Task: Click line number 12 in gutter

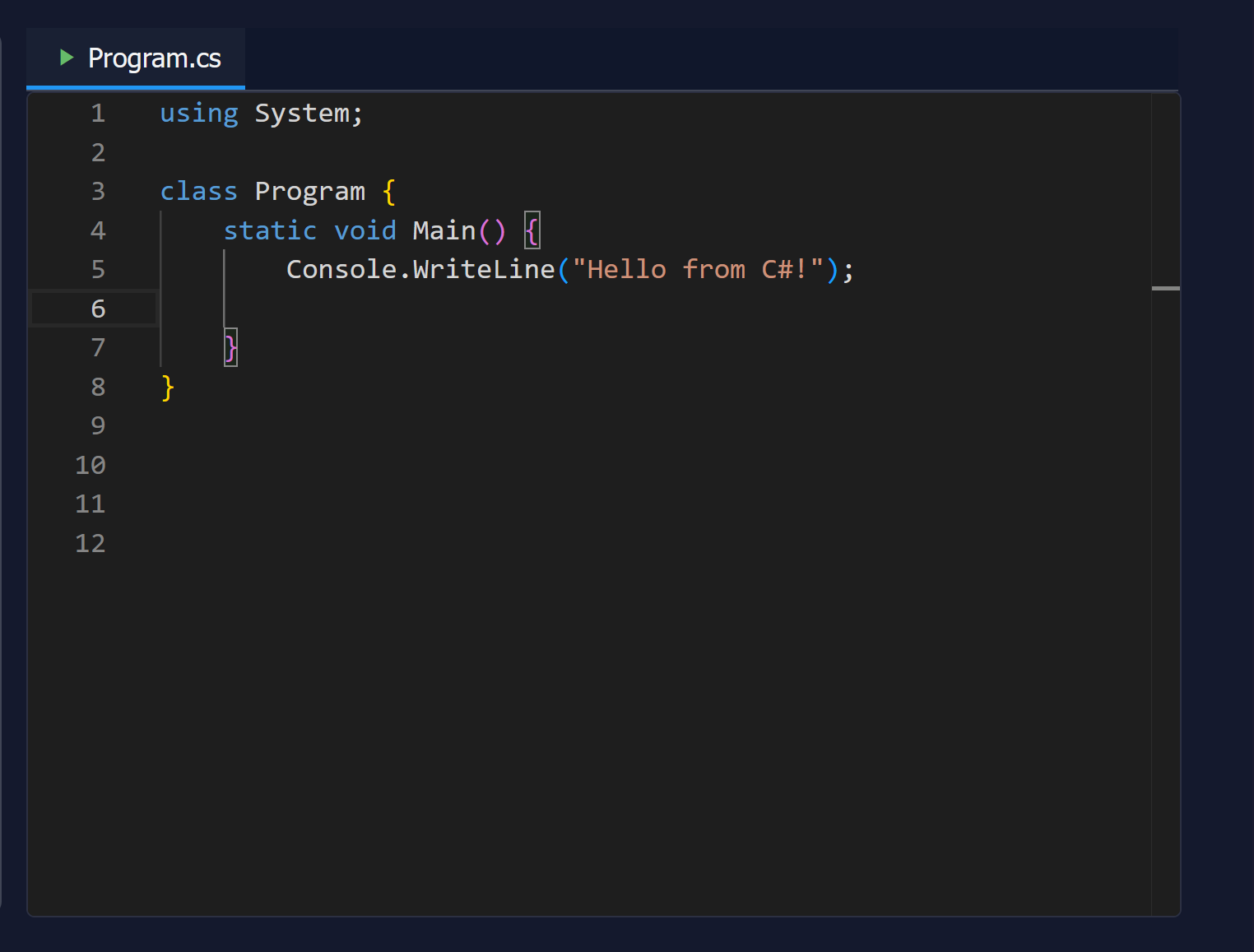Action: click(91, 543)
